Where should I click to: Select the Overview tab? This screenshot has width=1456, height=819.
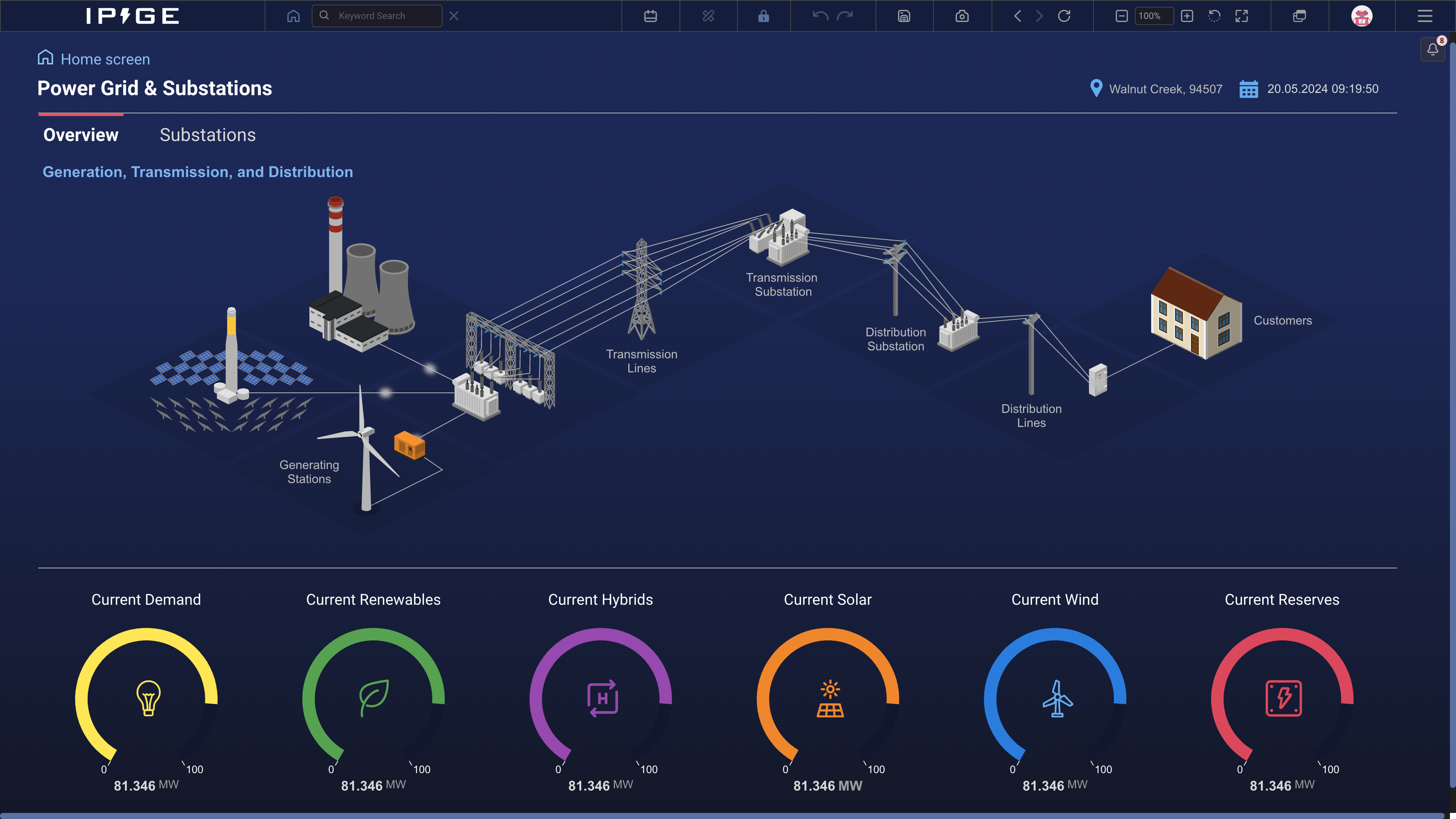[x=81, y=135]
